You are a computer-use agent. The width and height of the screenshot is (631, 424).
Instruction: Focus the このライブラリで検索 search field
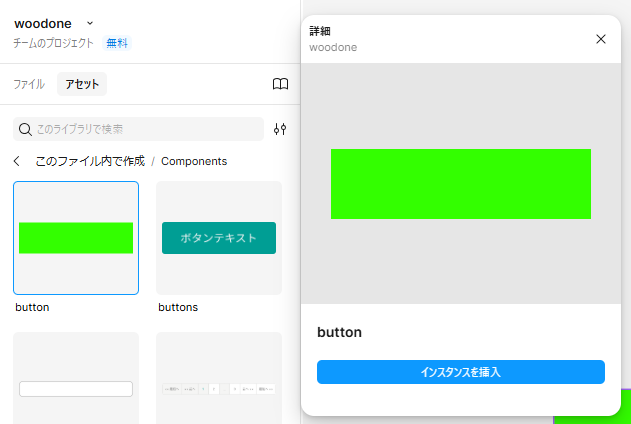click(x=145, y=129)
